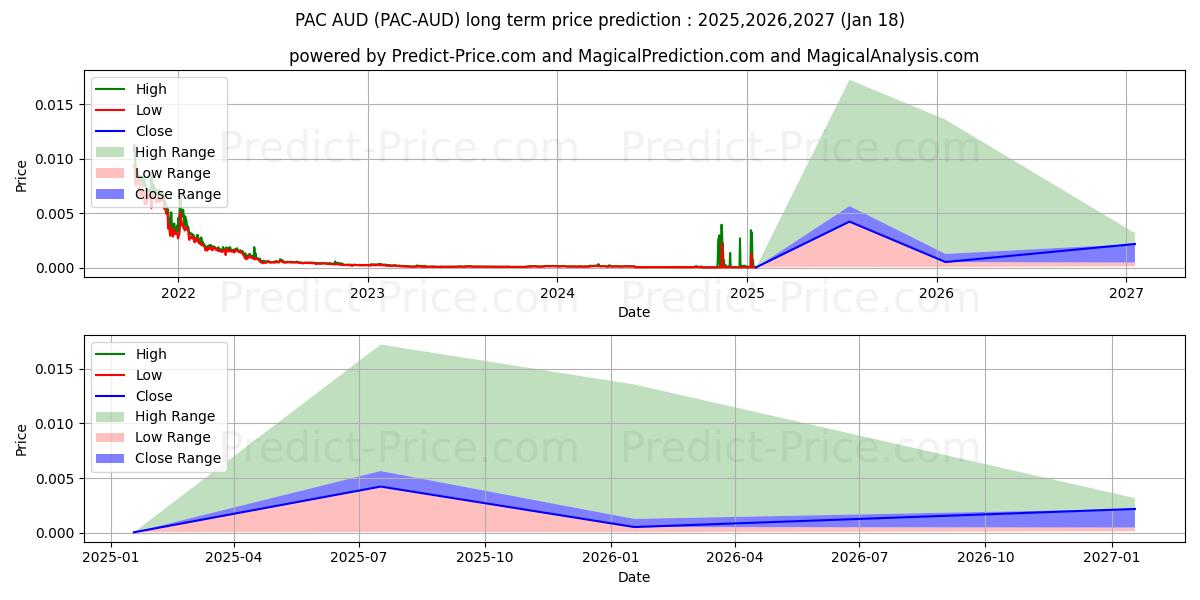1200x600 pixels.
Task: Click the blue Close line swatch in bottom legend
Action: (x=111, y=396)
